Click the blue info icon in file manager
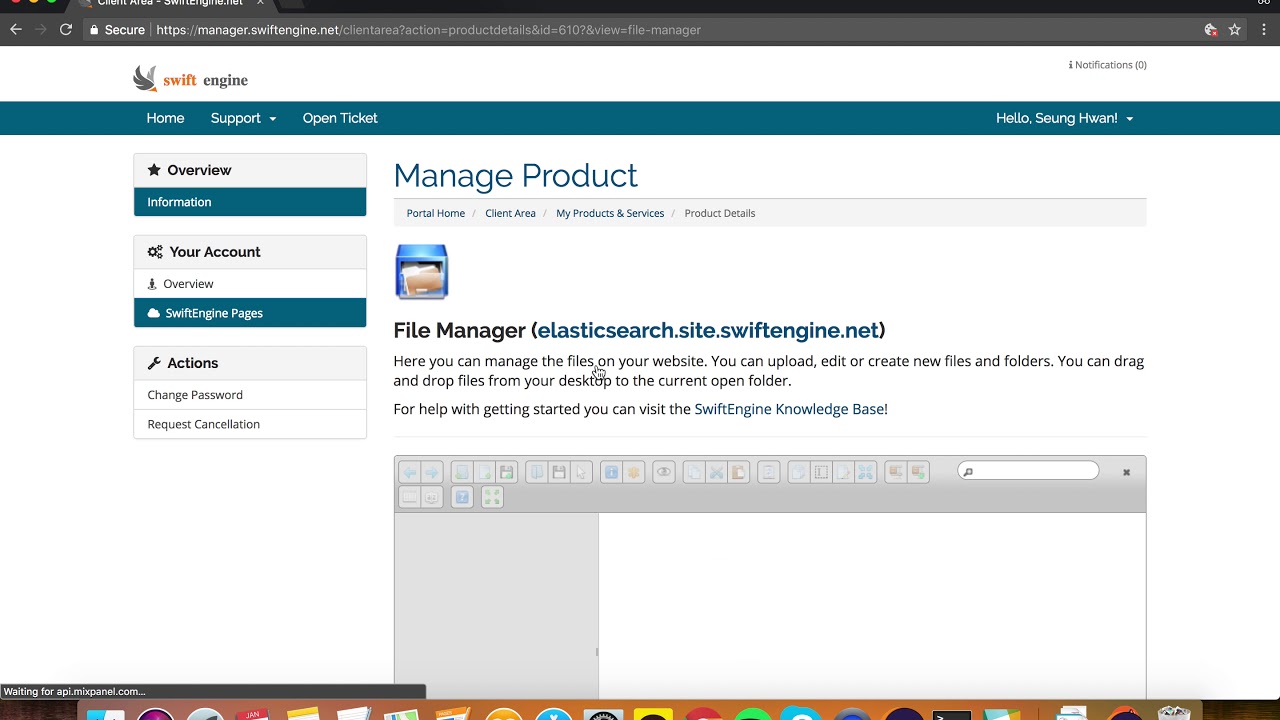This screenshot has height=720, width=1280. tap(611, 472)
